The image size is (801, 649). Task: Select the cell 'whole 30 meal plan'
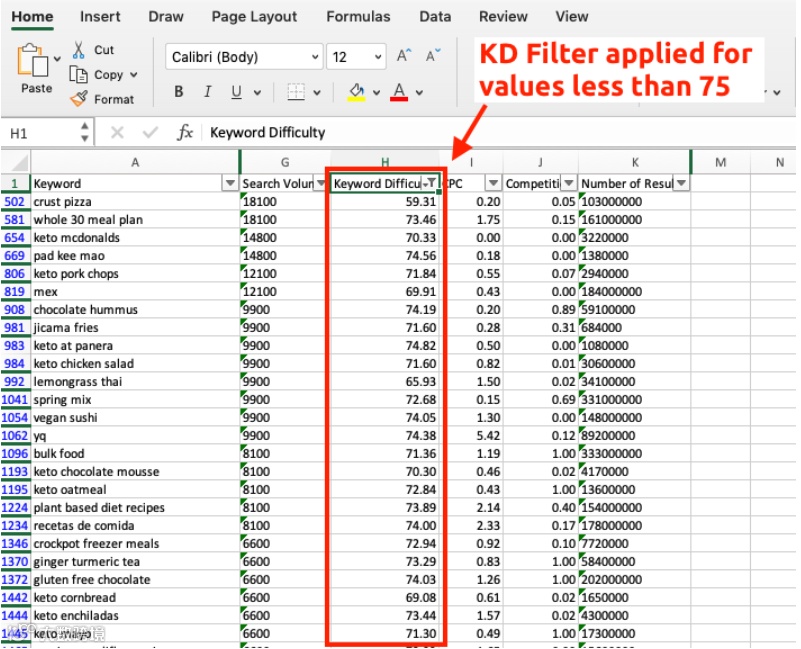coord(135,220)
